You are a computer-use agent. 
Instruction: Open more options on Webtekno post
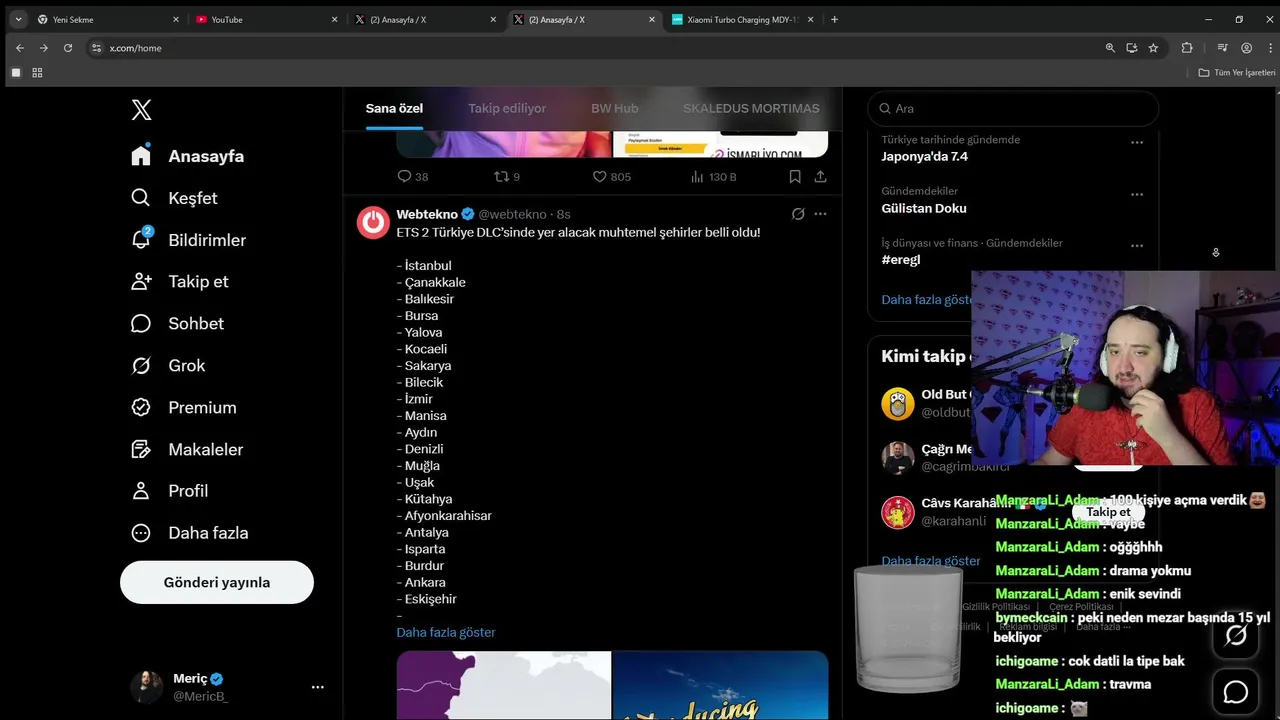point(821,214)
